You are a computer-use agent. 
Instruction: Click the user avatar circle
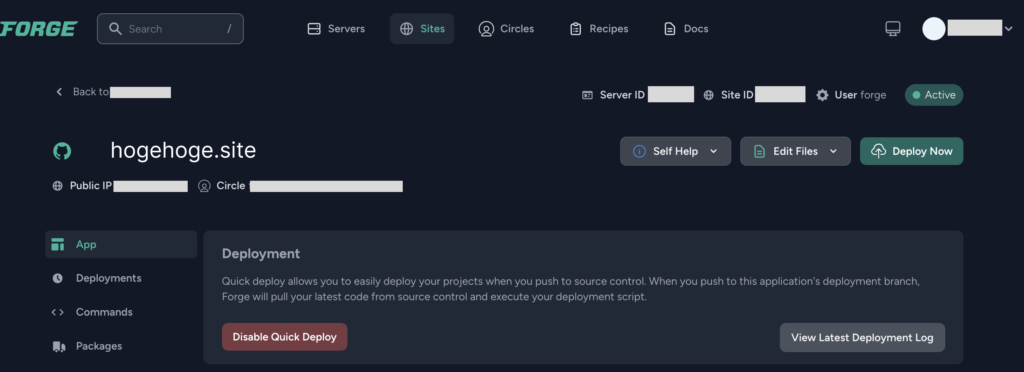tap(934, 29)
